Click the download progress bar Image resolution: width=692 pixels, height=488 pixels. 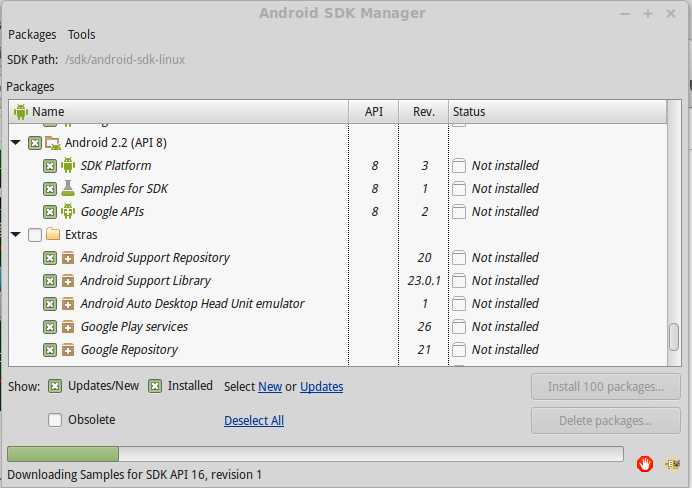[x=316, y=454]
